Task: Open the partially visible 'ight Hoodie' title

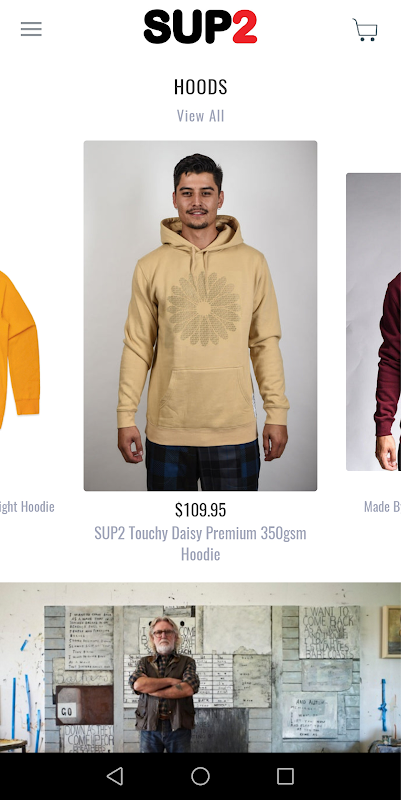Action: pos(27,507)
